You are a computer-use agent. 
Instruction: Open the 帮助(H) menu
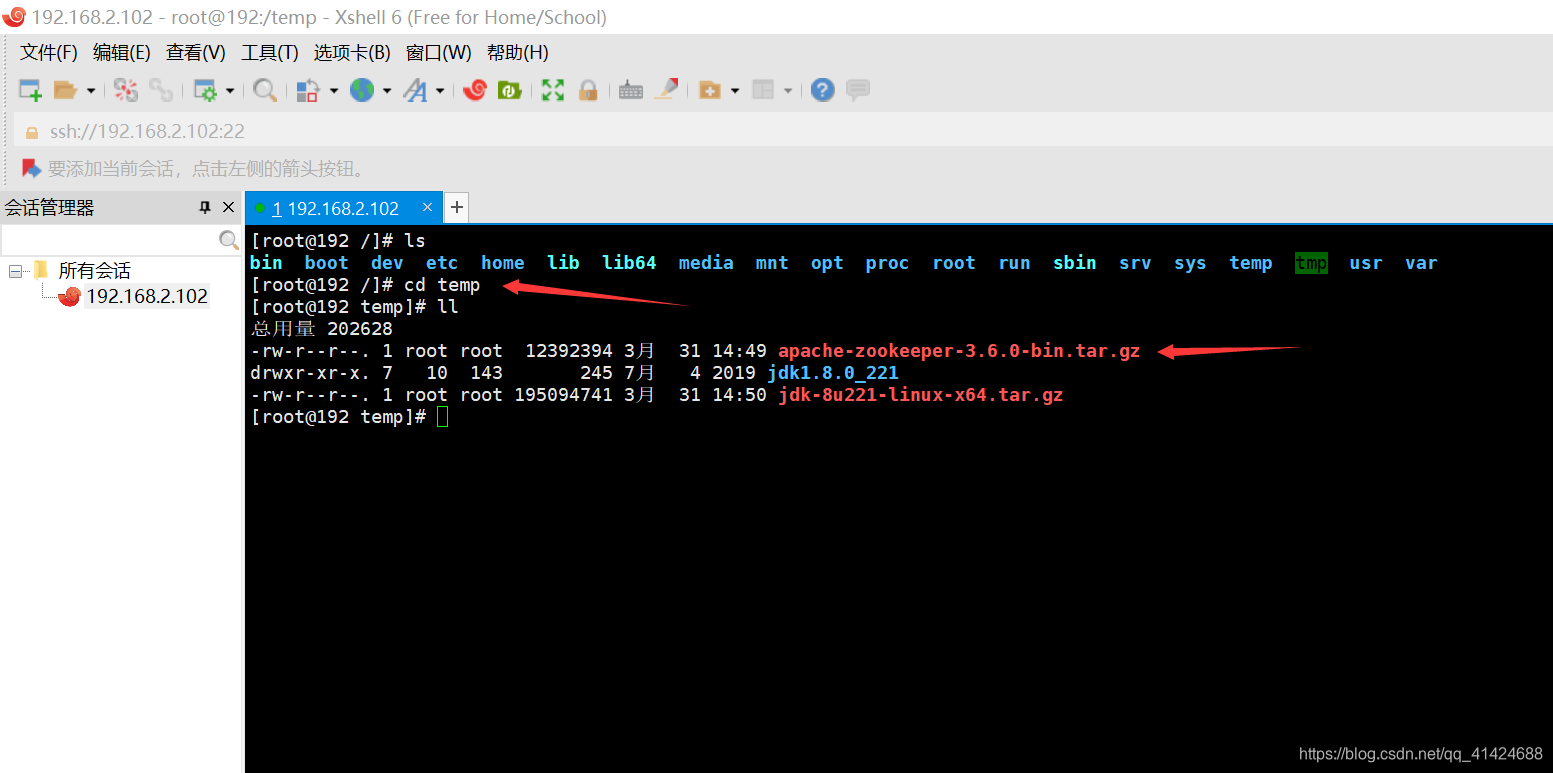pyautogui.click(x=518, y=53)
